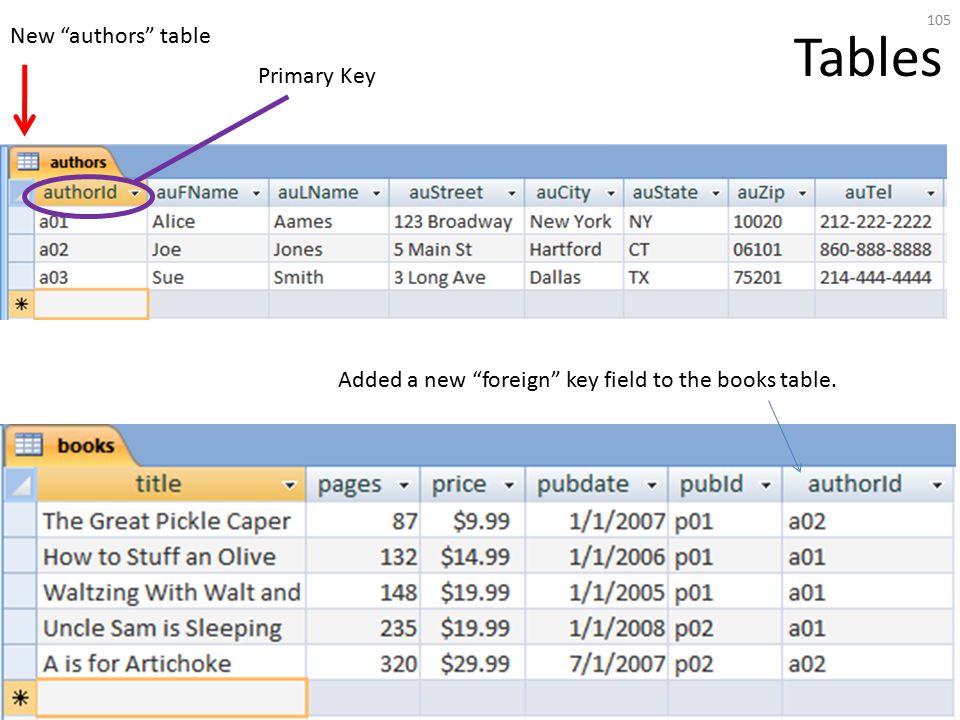960x720 pixels.
Task: Select all rows via books table corner selector
Action: 20,484
